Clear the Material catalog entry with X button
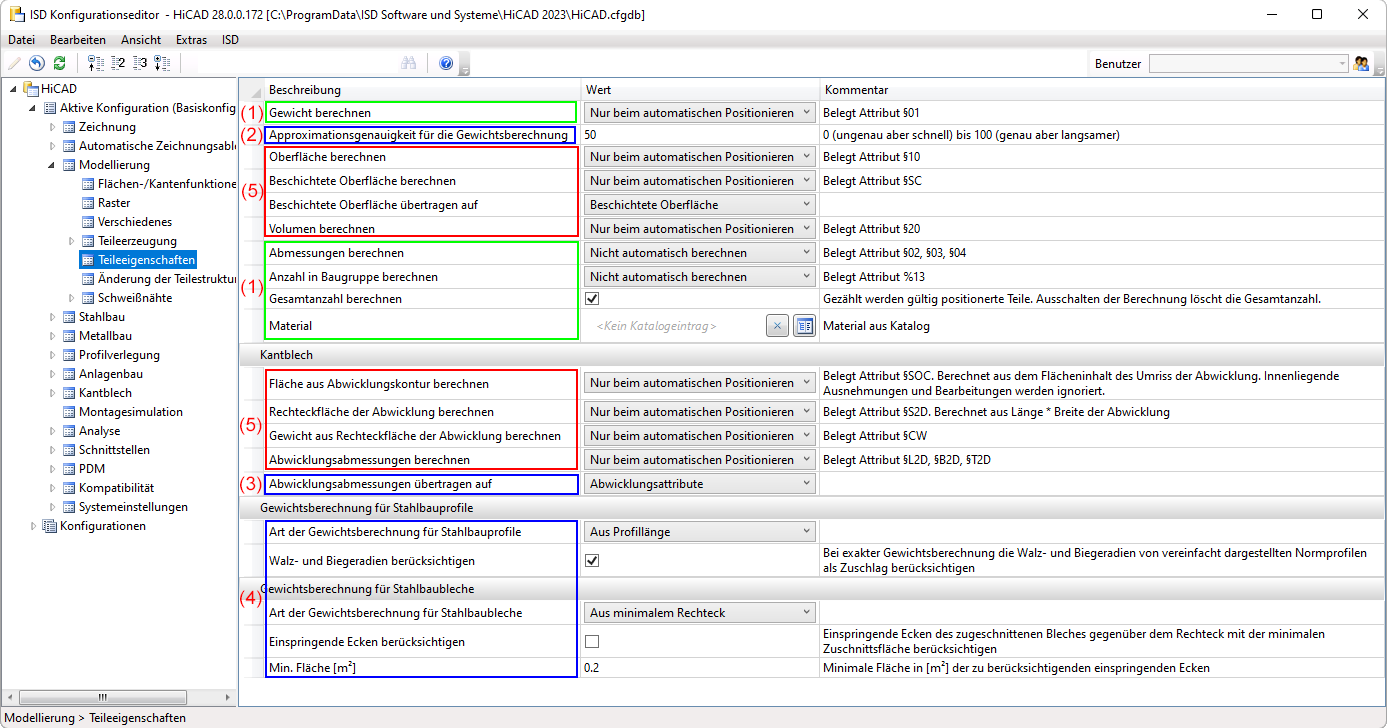The image size is (1387, 728). pyautogui.click(x=778, y=326)
